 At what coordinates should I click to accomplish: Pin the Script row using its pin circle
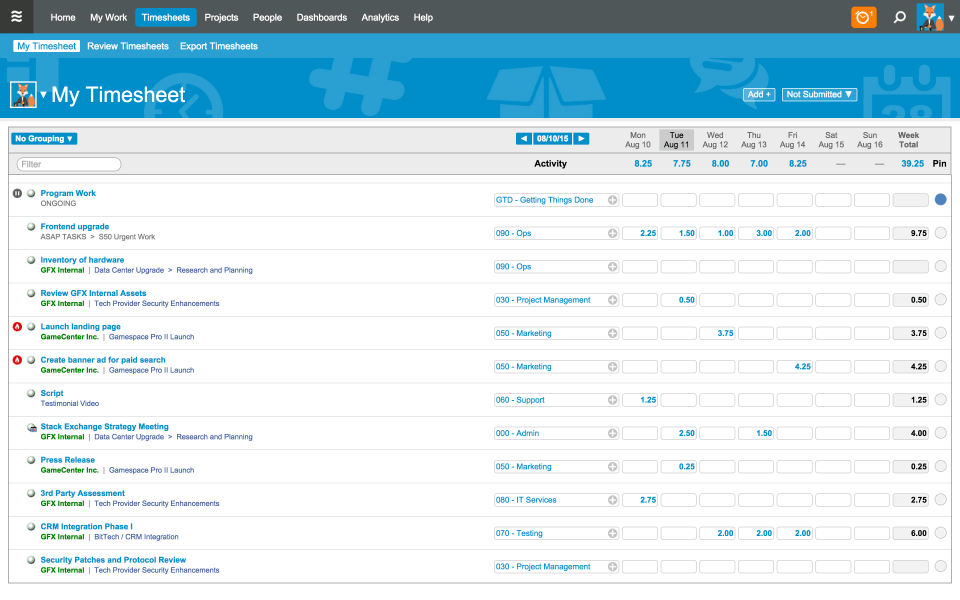point(940,399)
